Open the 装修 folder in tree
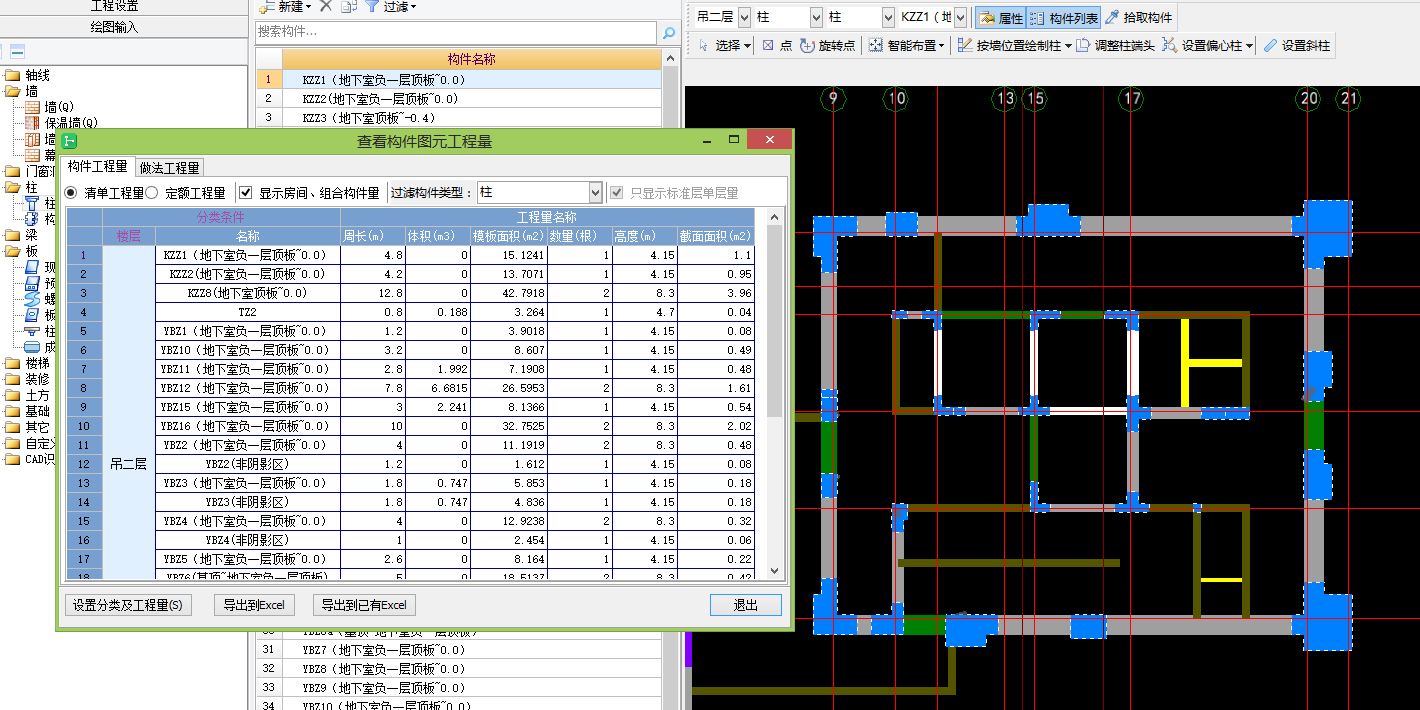The width and height of the screenshot is (1420, 710). (x=27, y=379)
